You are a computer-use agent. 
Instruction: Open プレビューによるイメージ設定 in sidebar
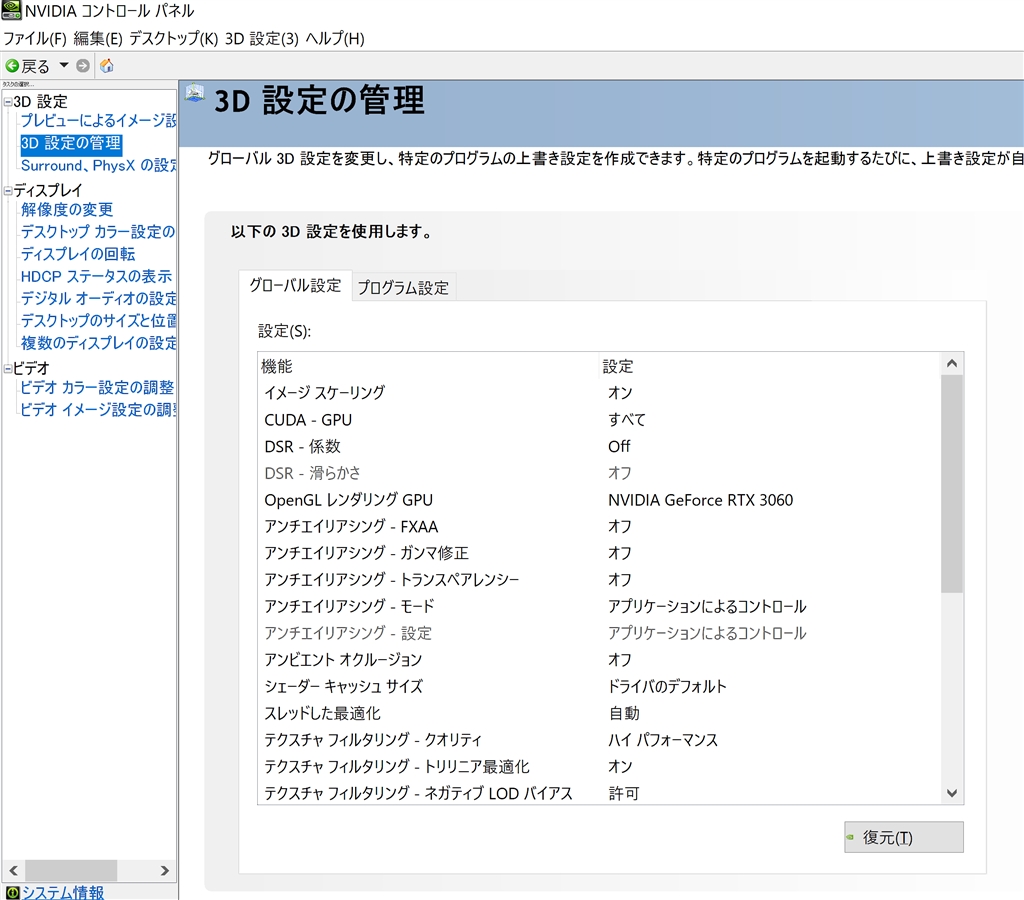(x=98, y=120)
